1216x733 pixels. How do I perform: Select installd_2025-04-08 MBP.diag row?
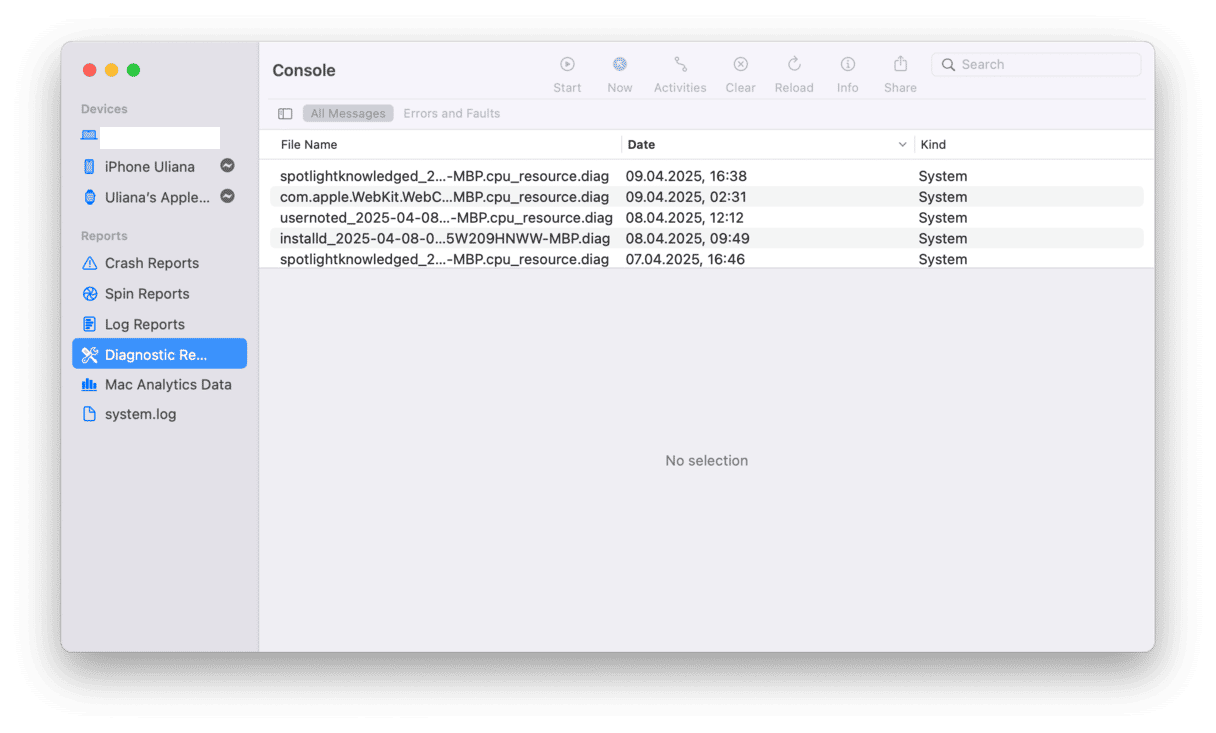point(706,238)
